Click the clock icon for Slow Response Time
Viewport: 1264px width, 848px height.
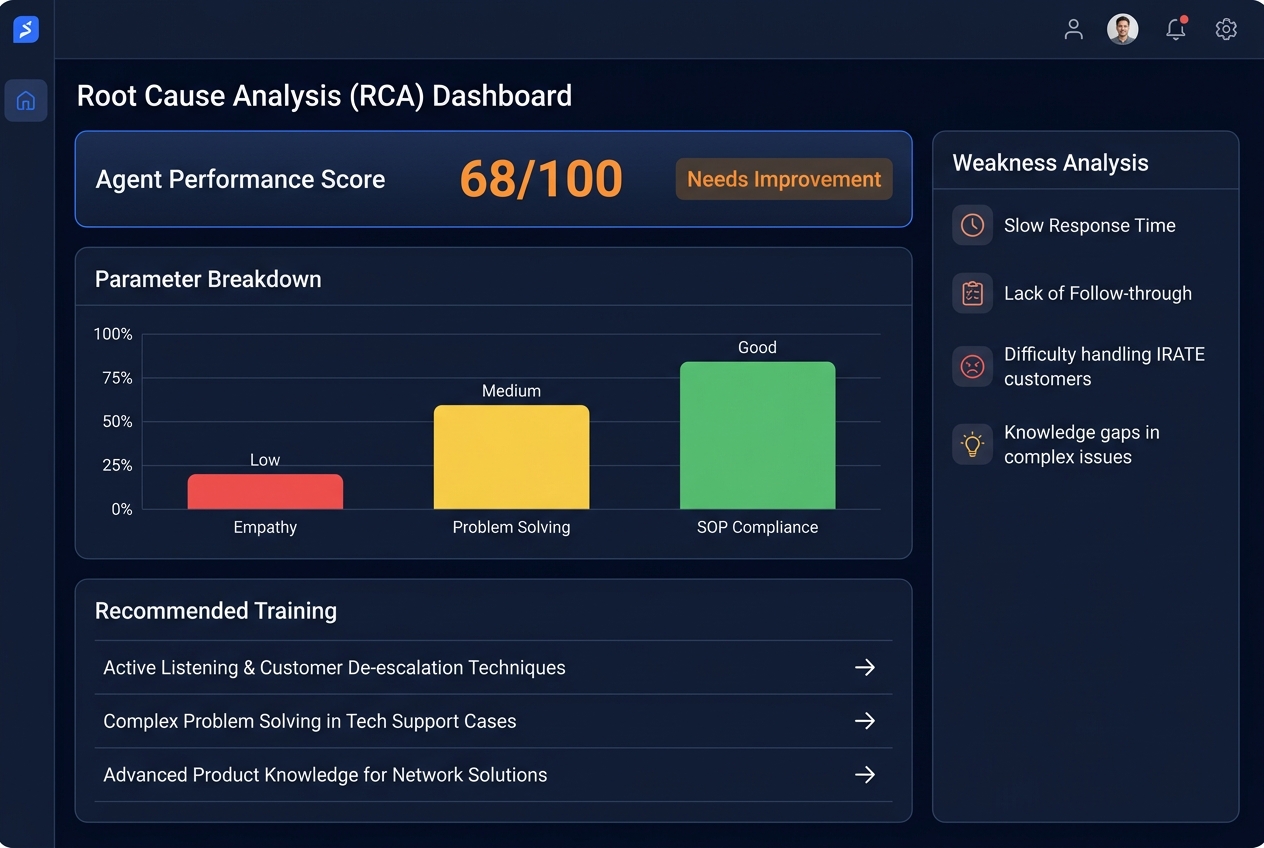[972, 225]
